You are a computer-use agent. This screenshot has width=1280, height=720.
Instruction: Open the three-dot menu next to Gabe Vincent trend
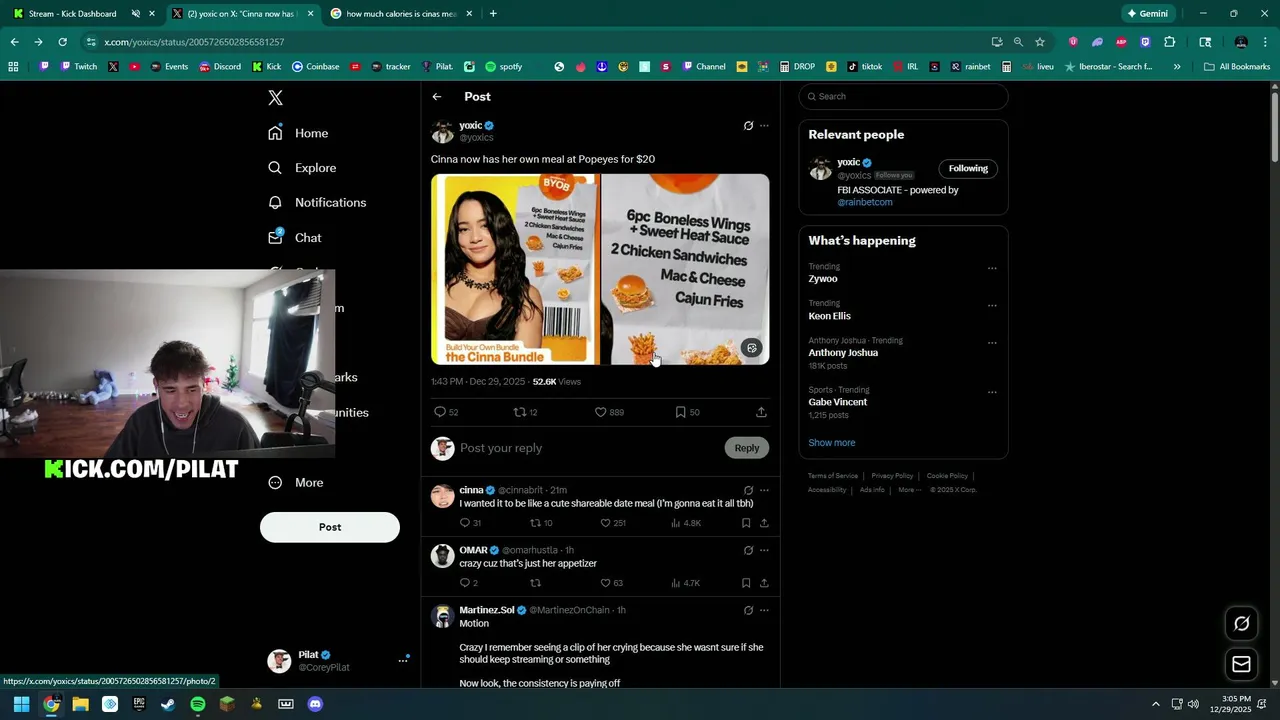tap(992, 392)
